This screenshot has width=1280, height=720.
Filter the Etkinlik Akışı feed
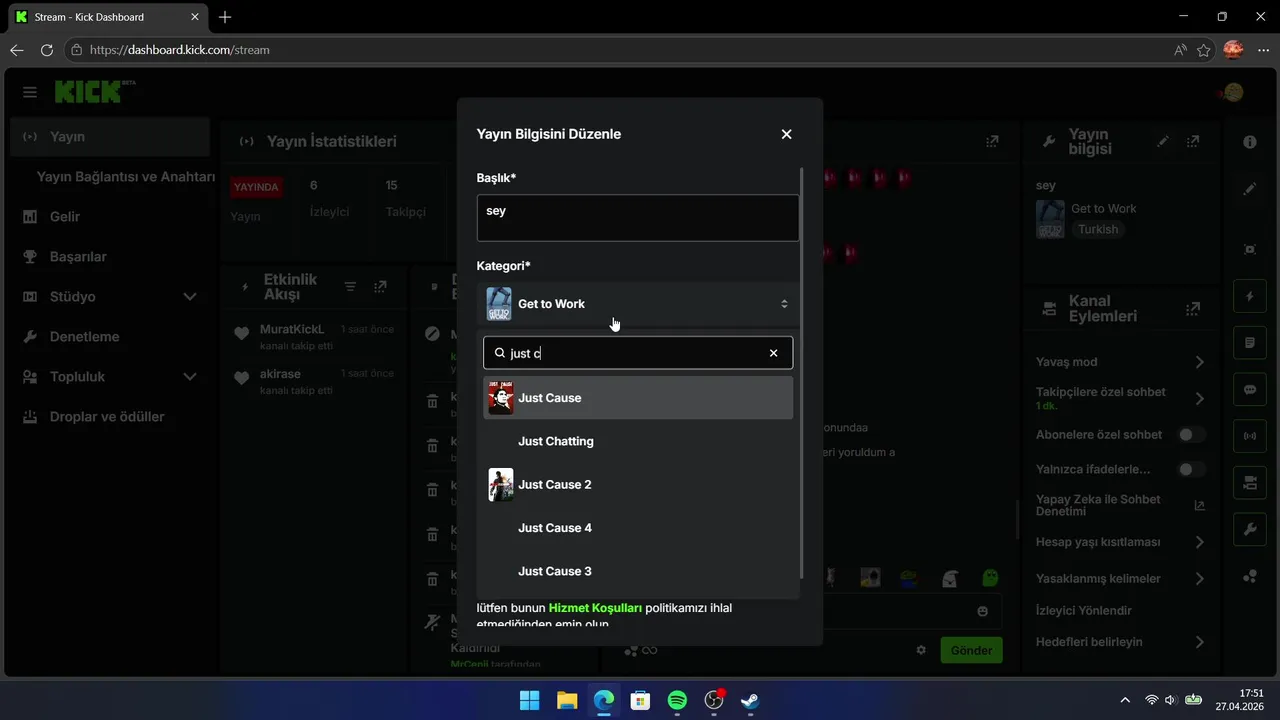click(x=350, y=287)
